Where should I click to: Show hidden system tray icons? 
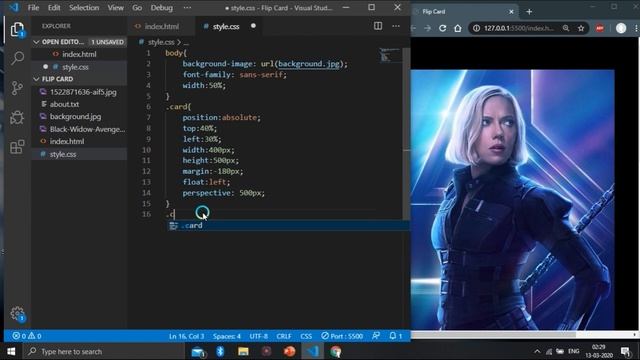[537, 351]
